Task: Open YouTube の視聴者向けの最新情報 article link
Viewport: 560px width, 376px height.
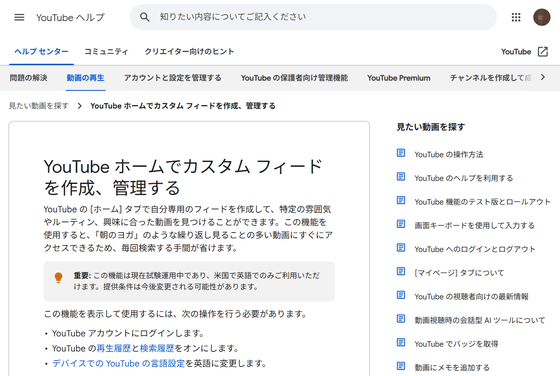Action: (471, 296)
